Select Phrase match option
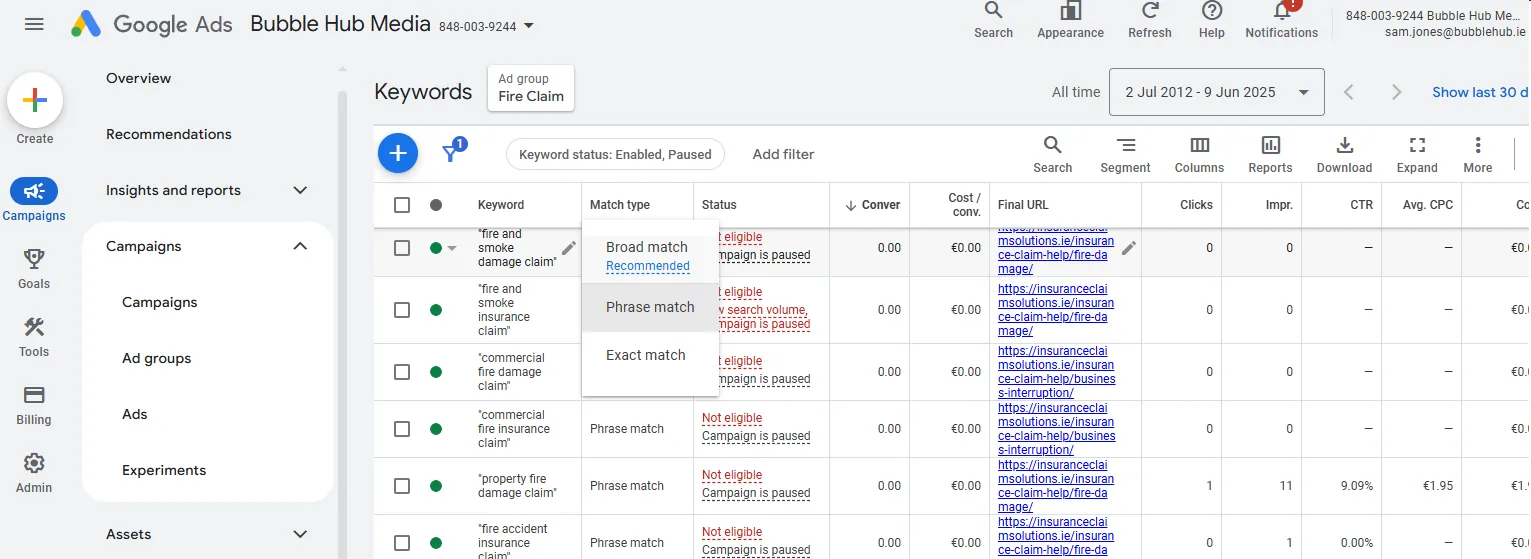Viewport: 1531px width, 559px height. tap(650, 307)
